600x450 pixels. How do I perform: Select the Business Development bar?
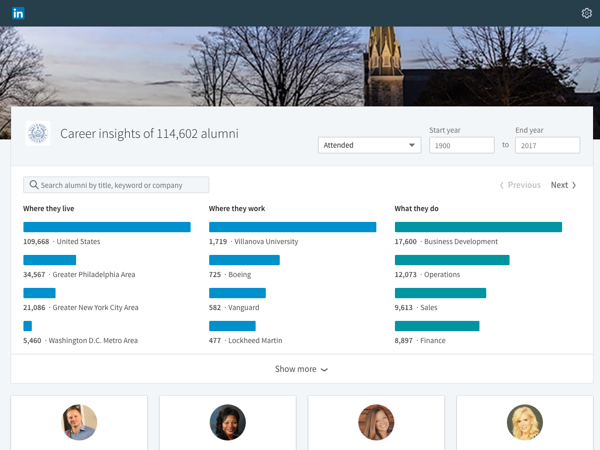[x=478, y=227]
